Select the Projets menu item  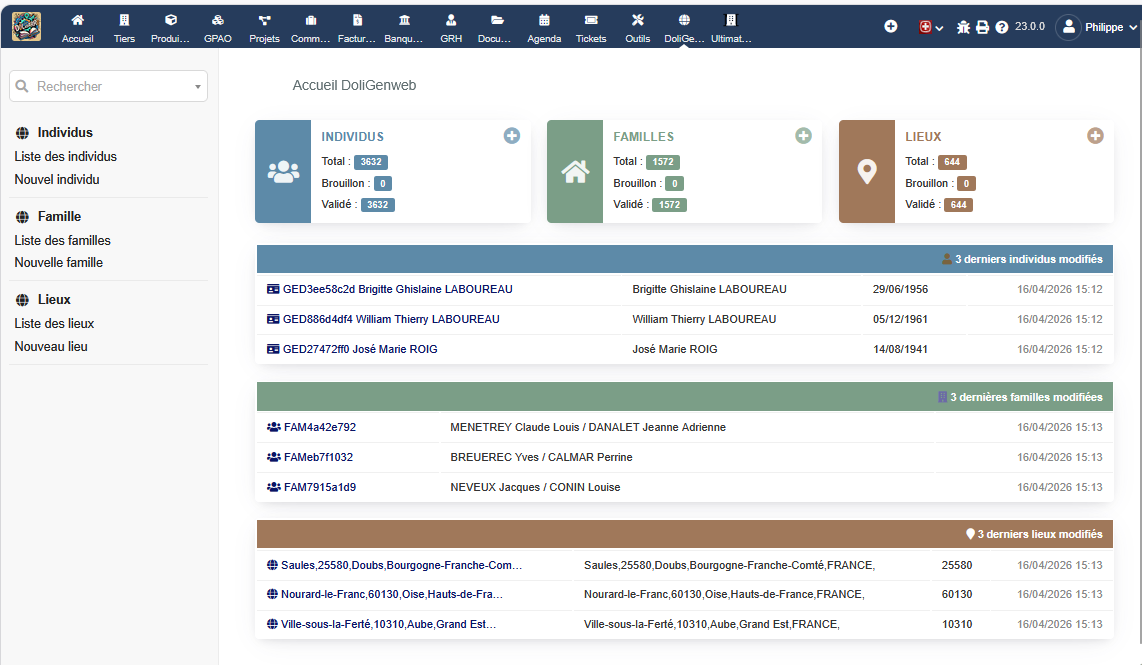[264, 26]
